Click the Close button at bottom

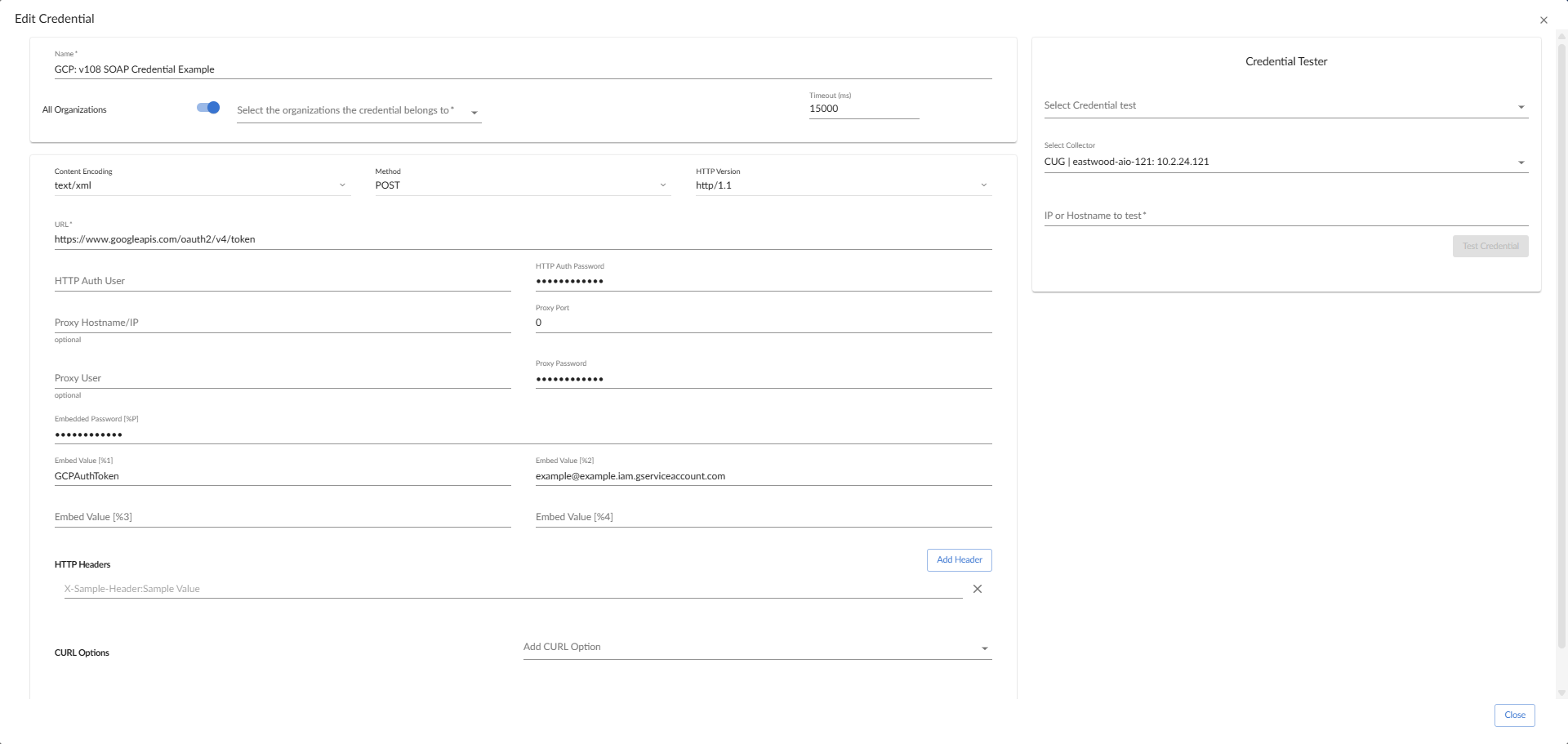coord(1514,715)
